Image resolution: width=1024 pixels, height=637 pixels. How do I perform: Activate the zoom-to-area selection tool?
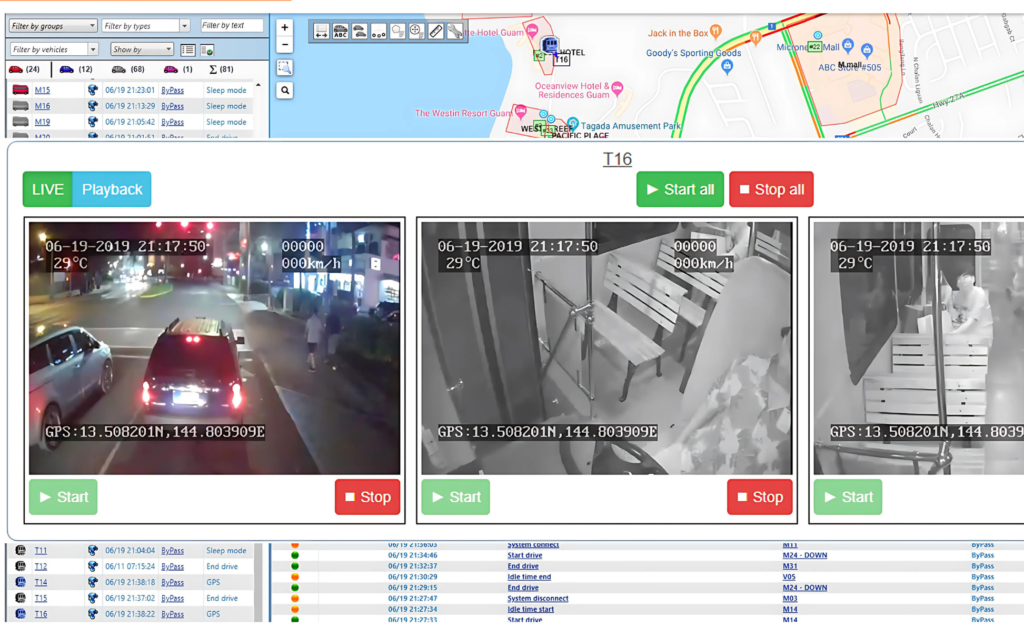[x=285, y=67]
